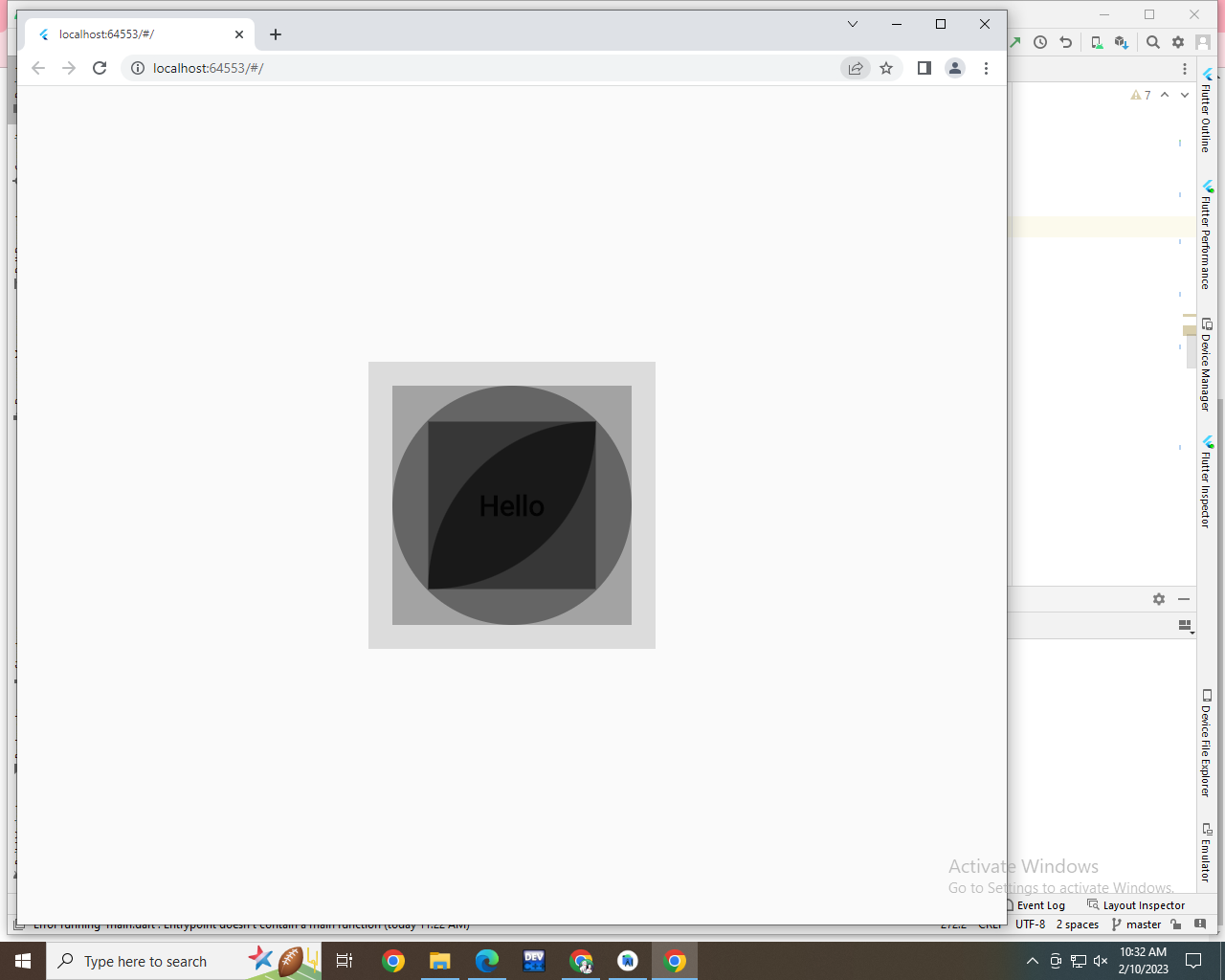Toggle the Chrome side panel

(x=923, y=68)
